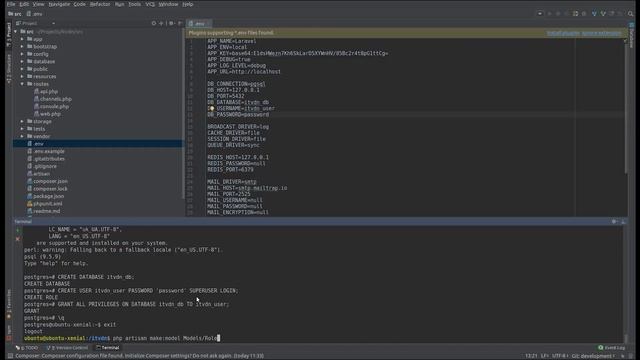The image size is (640, 360).
Task: Open the File menu
Action: [x=11, y=4]
